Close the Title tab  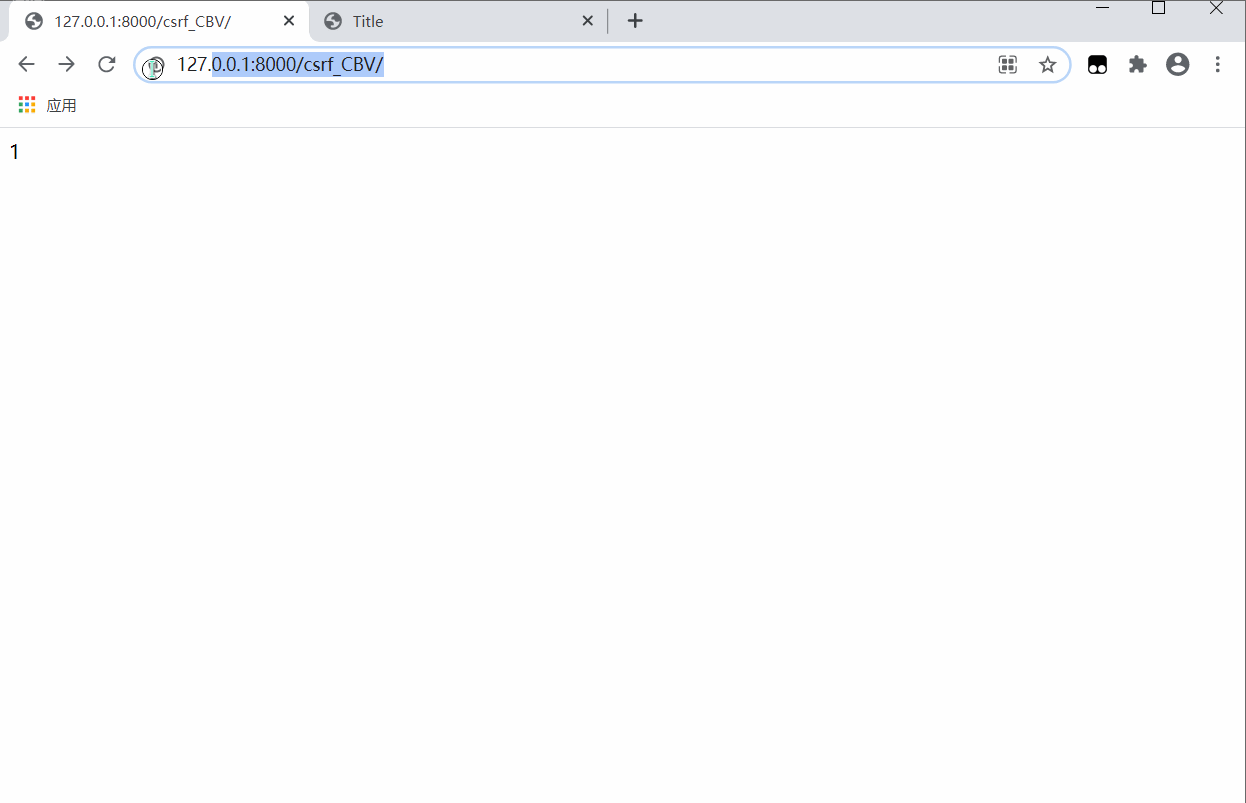click(588, 21)
